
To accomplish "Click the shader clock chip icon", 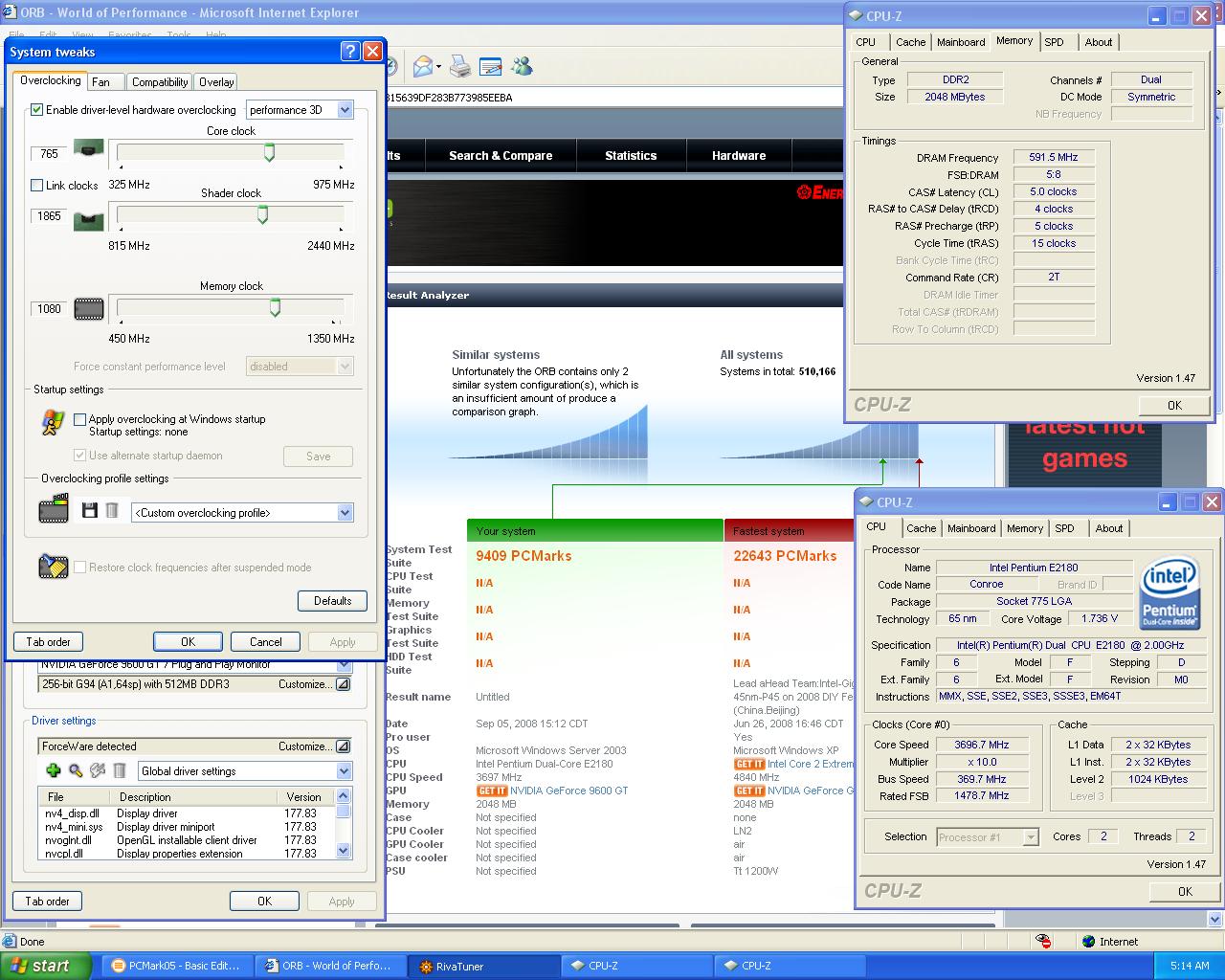I will (89, 221).
